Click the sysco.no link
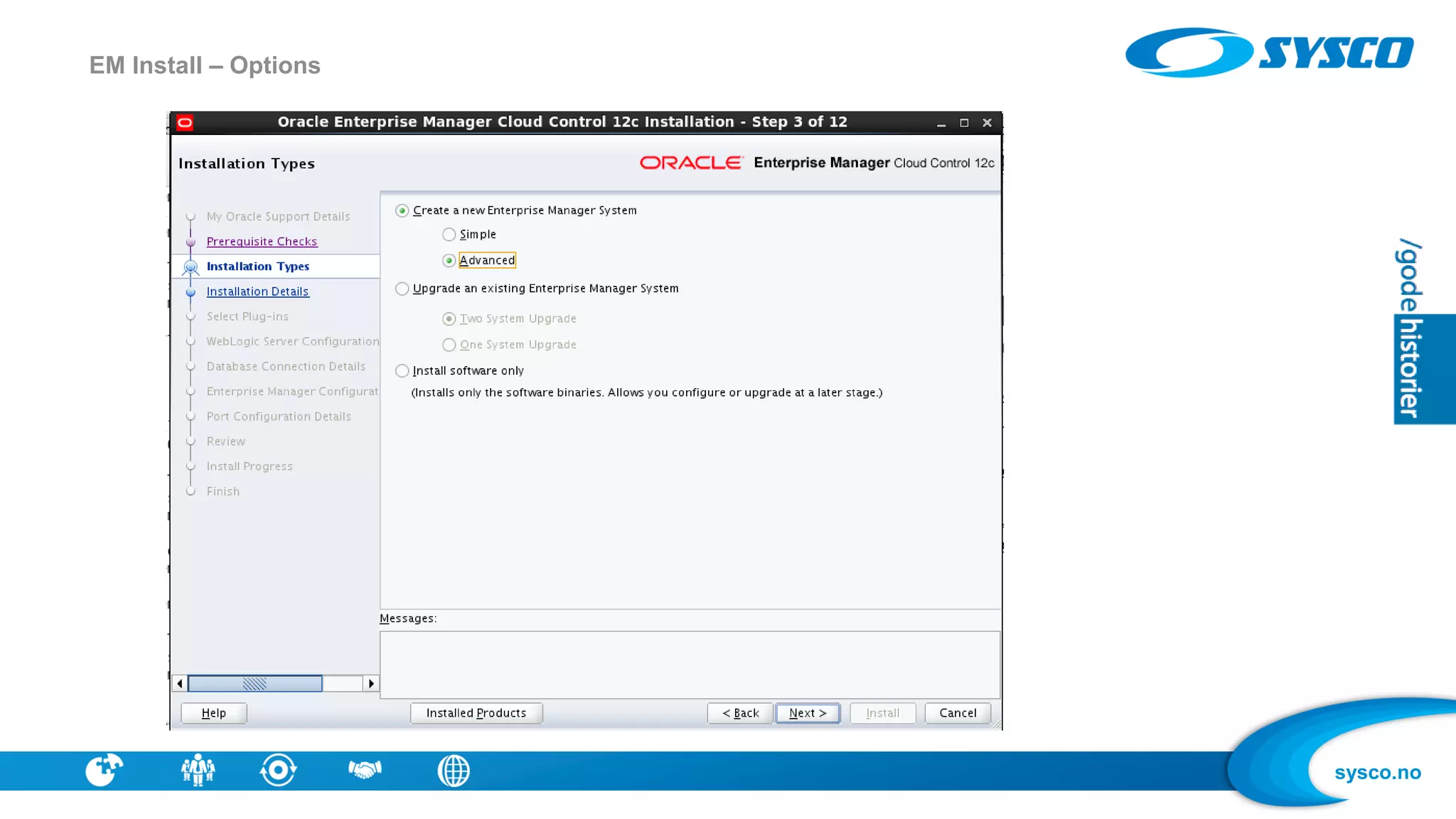Image resolution: width=1456 pixels, height=819 pixels. click(x=1377, y=773)
